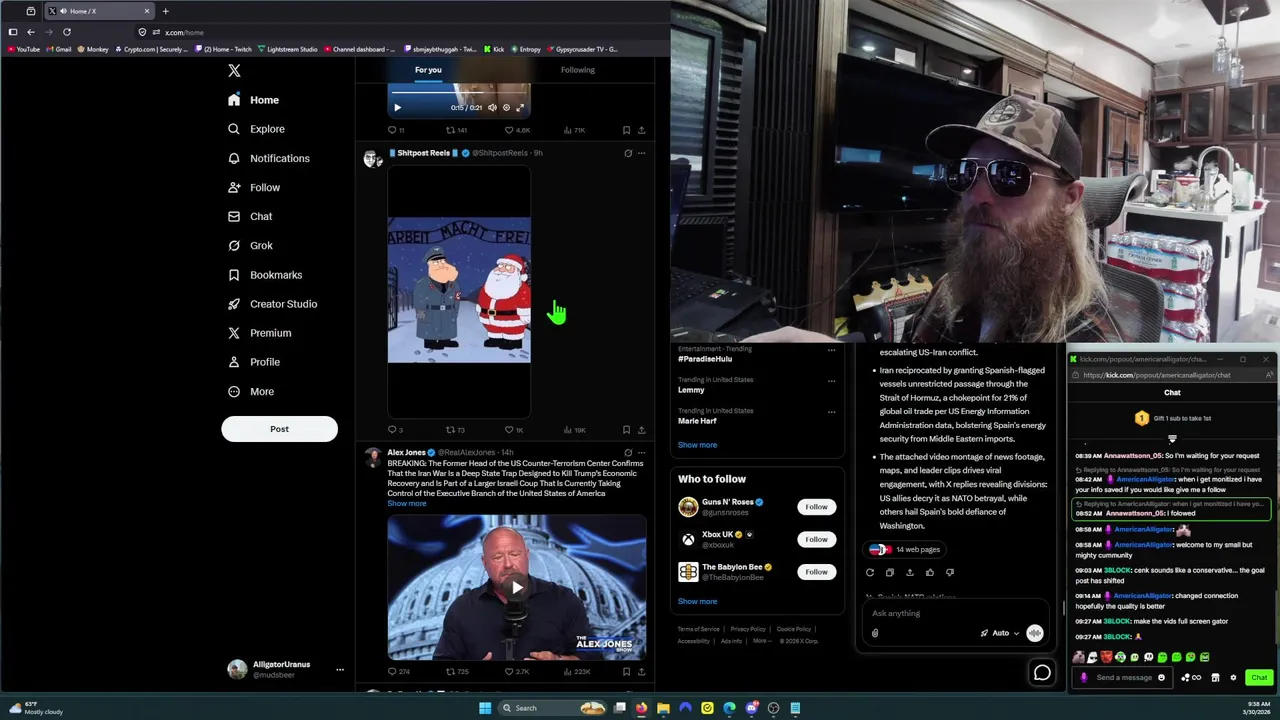1280x720 pixels.
Task: Open the Kick bookmark in bookmarks bar
Action: pos(494,49)
